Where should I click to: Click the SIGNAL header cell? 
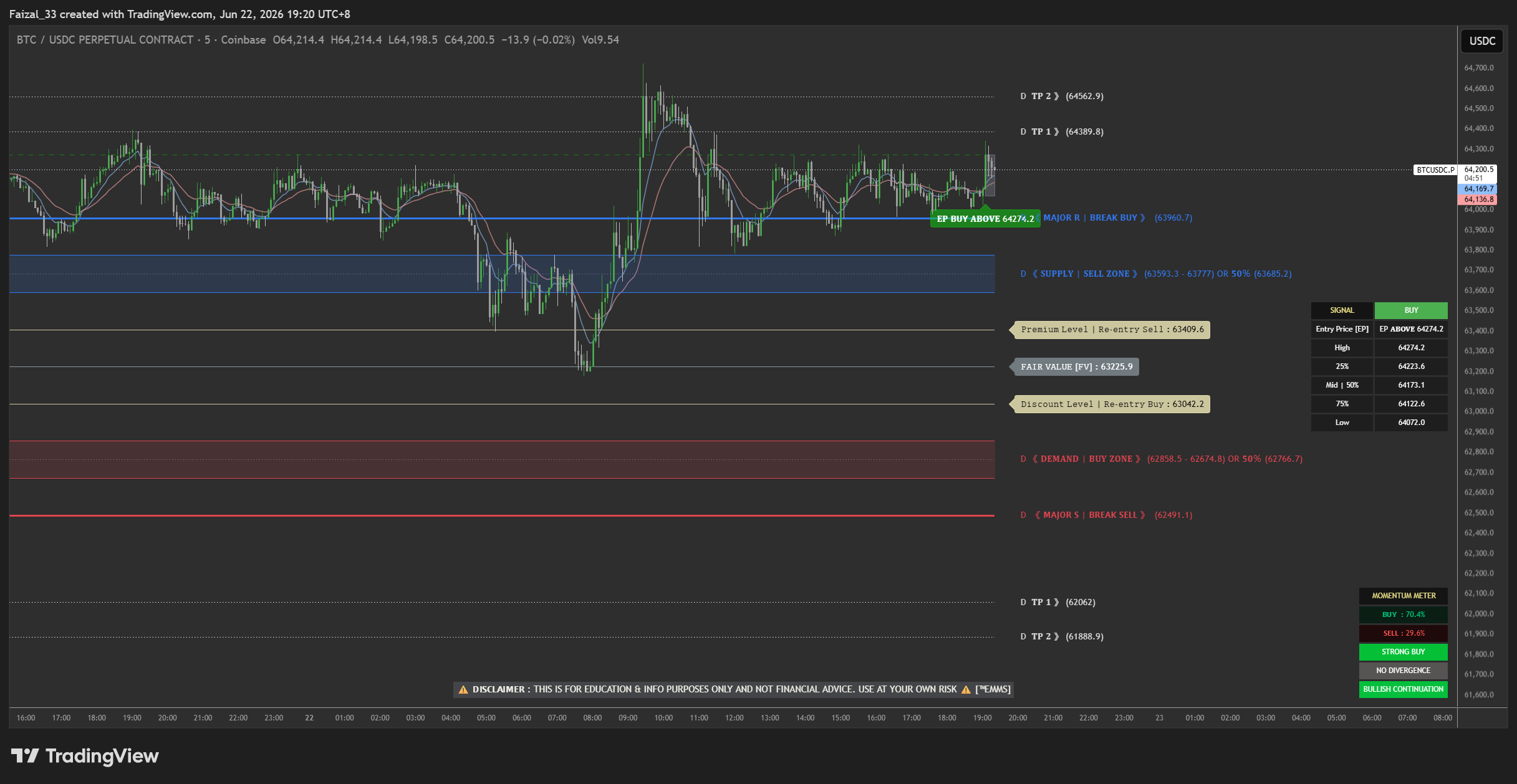click(1342, 310)
